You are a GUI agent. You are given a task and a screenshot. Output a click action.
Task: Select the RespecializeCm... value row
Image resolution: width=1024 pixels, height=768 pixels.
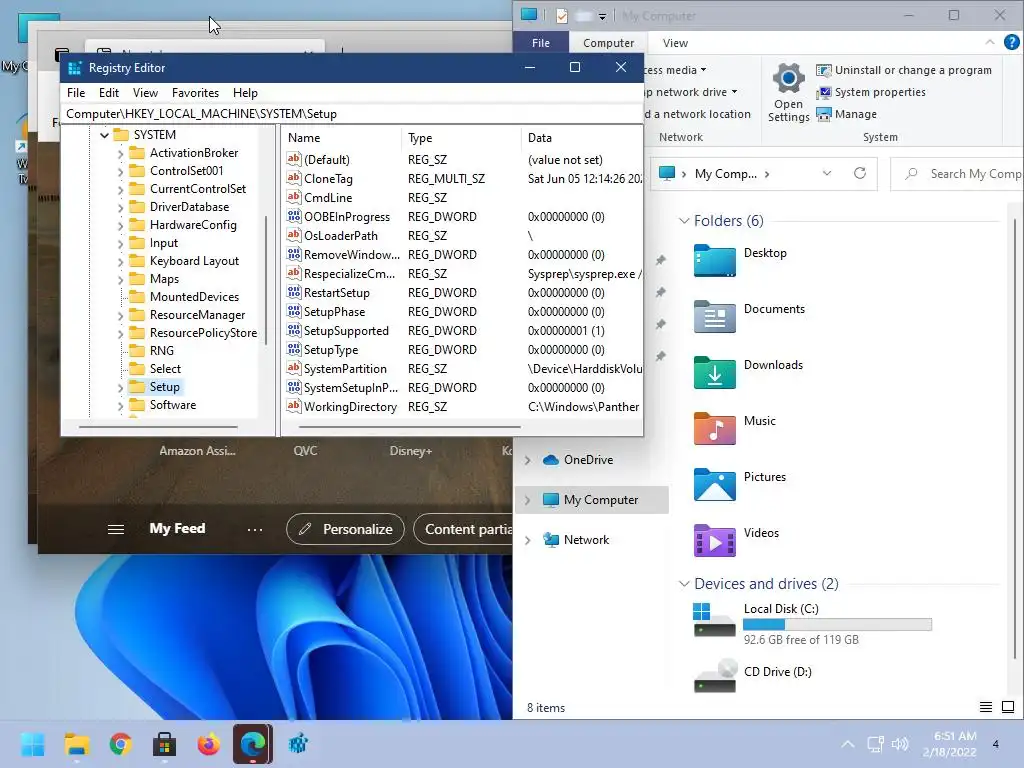[462, 274]
